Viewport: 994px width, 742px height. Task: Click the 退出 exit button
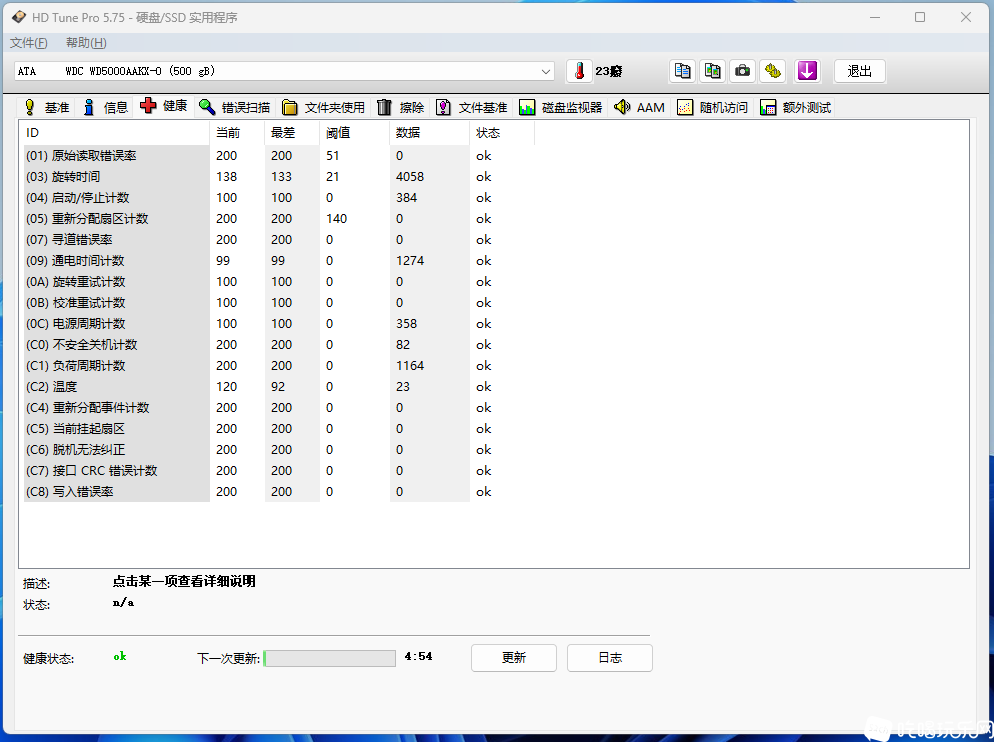[x=860, y=71]
